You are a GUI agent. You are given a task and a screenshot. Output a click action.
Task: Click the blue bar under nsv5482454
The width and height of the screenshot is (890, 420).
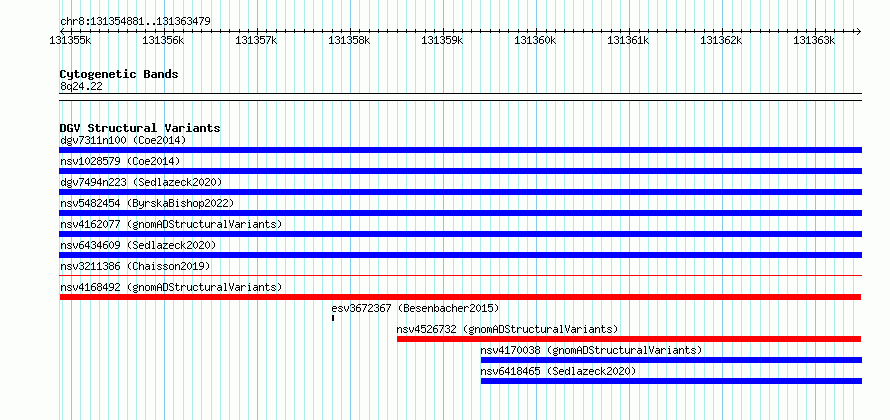click(460, 213)
